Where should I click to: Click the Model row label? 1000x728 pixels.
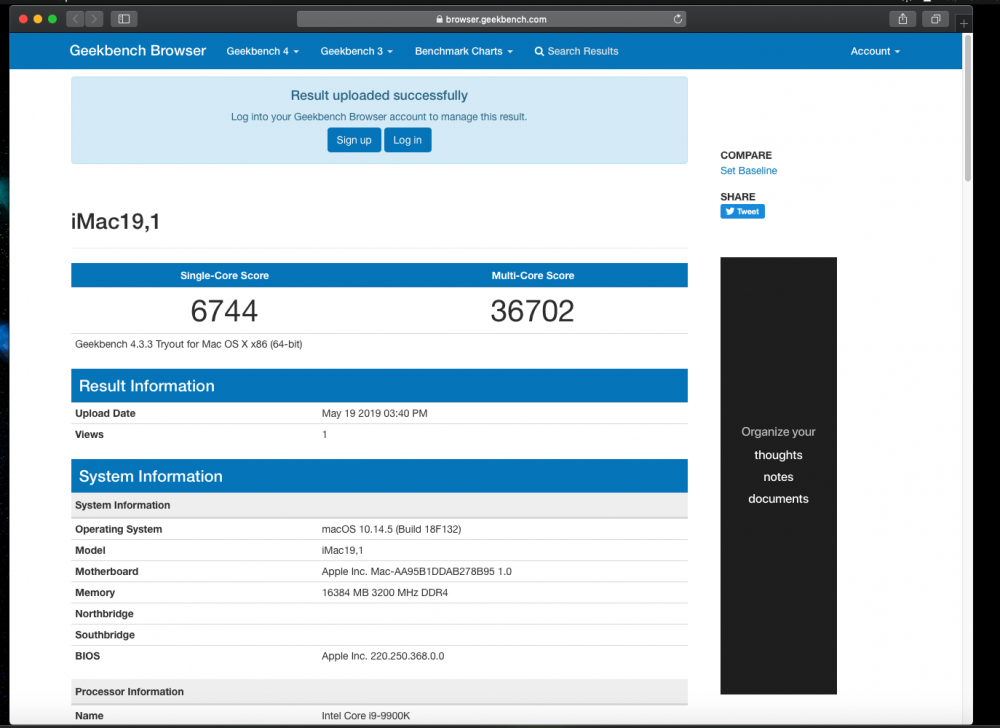click(x=90, y=550)
